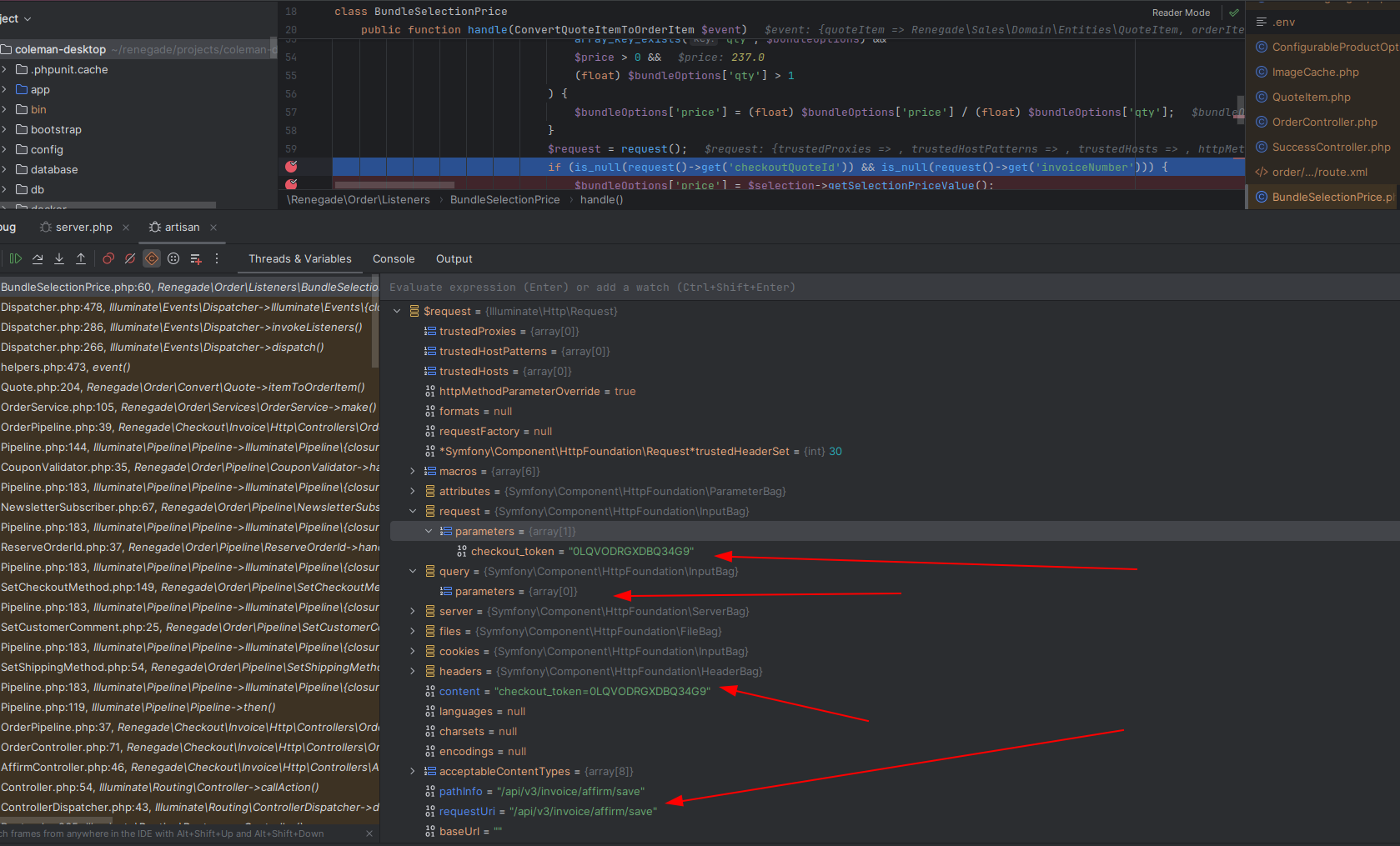
Task: Select the server.php debug session tab
Action: (83, 228)
